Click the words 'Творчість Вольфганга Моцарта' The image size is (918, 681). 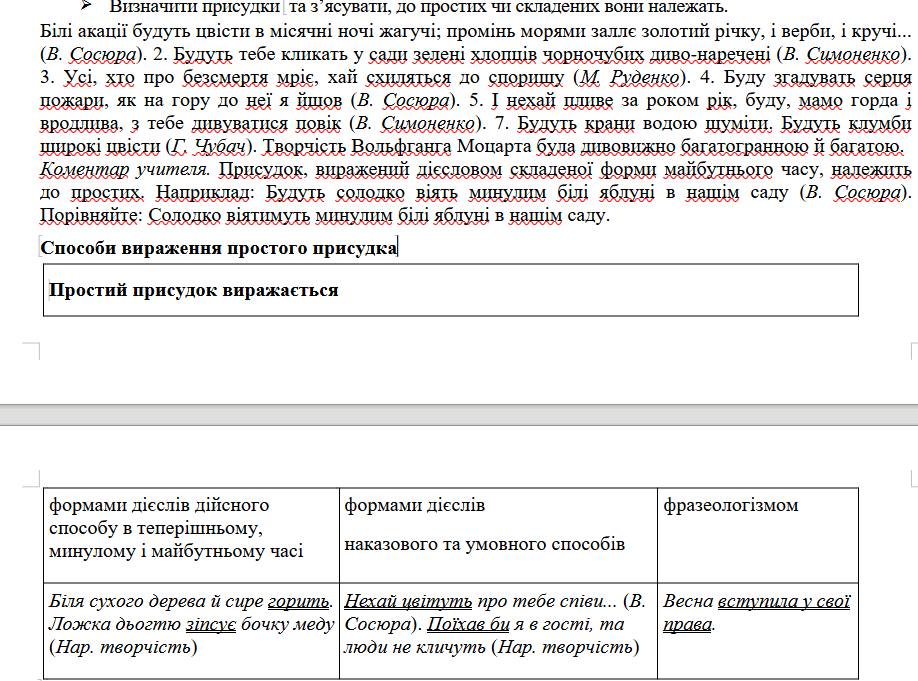tap(396, 146)
